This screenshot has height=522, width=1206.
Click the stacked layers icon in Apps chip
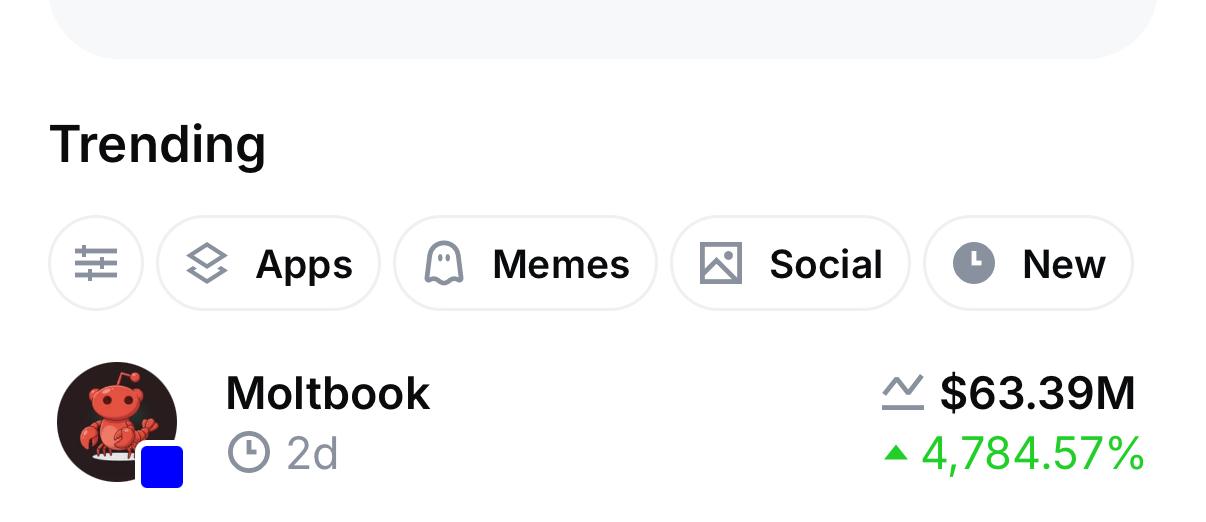pyautogui.click(x=207, y=264)
